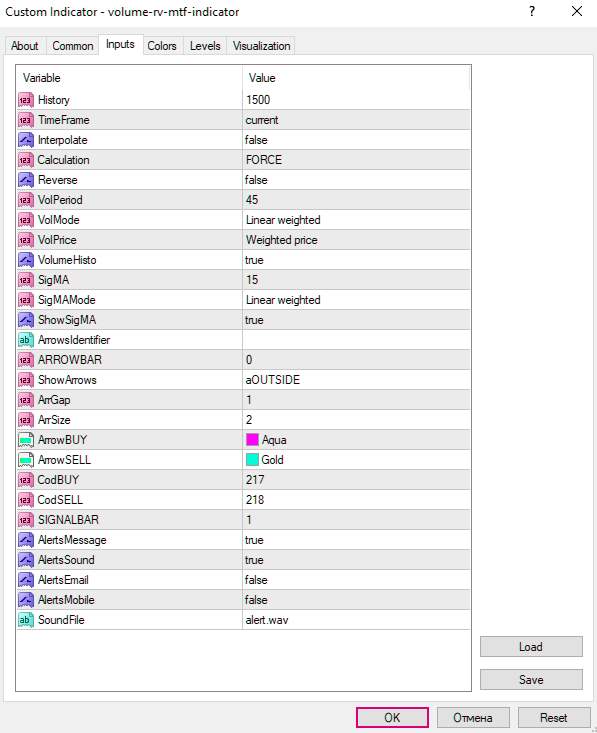This screenshot has width=597, height=733.
Task: Edit the VolPeriod value field showing 45
Action: pyautogui.click(x=356, y=200)
